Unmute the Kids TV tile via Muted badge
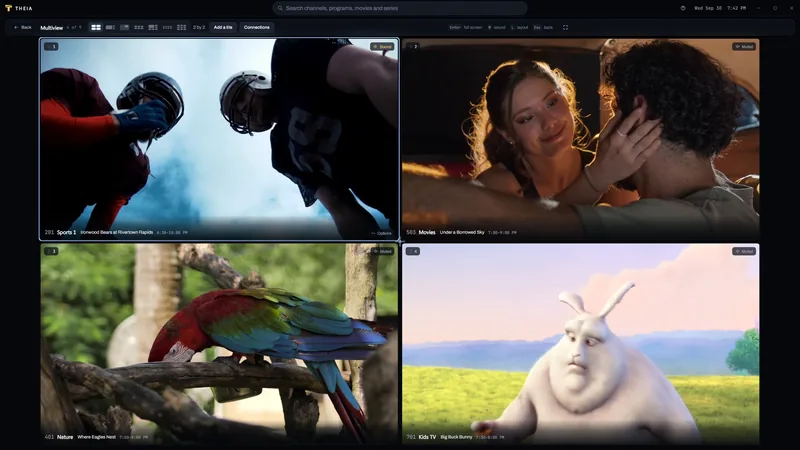 tap(744, 251)
